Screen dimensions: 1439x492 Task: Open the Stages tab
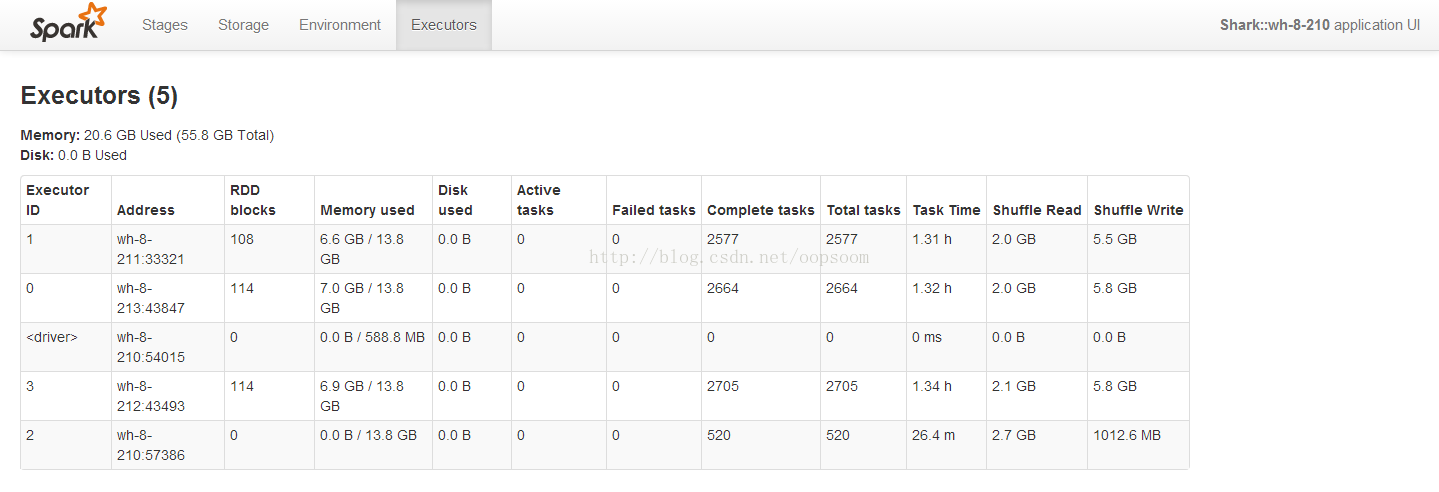tap(165, 25)
